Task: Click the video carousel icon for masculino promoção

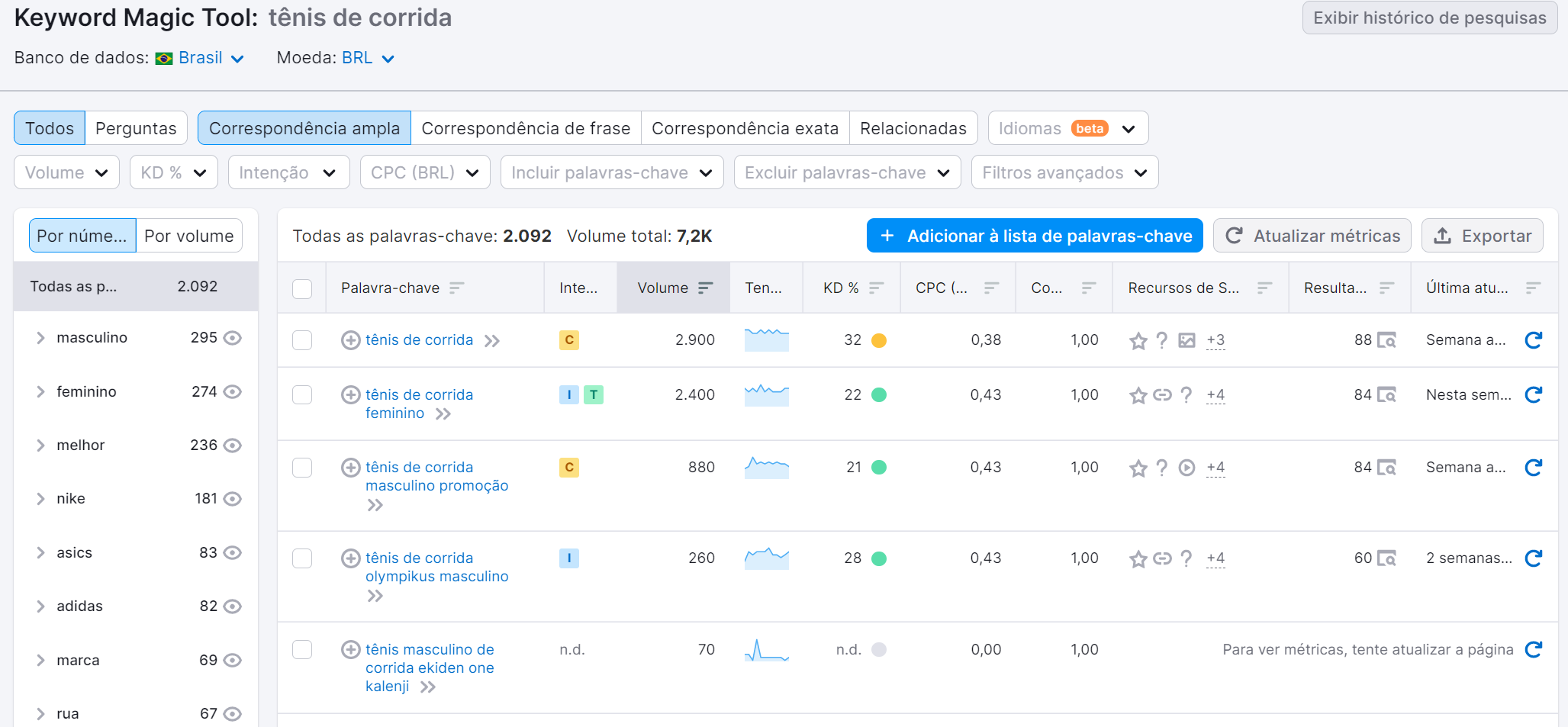Action: 1186,468
